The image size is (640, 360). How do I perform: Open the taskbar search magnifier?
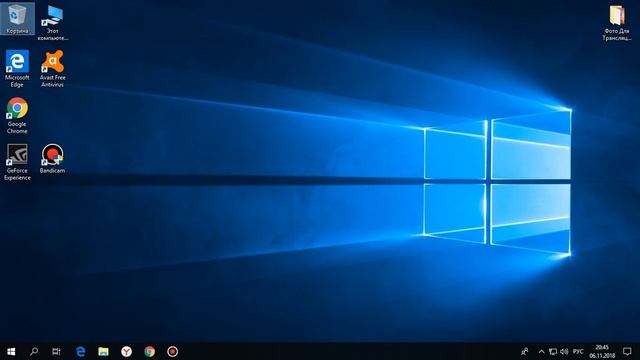point(34,351)
